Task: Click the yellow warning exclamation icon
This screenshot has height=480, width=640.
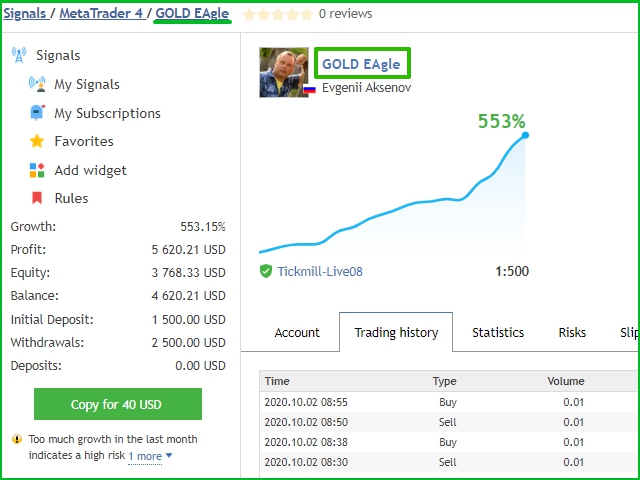Action: click(x=17, y=439)
